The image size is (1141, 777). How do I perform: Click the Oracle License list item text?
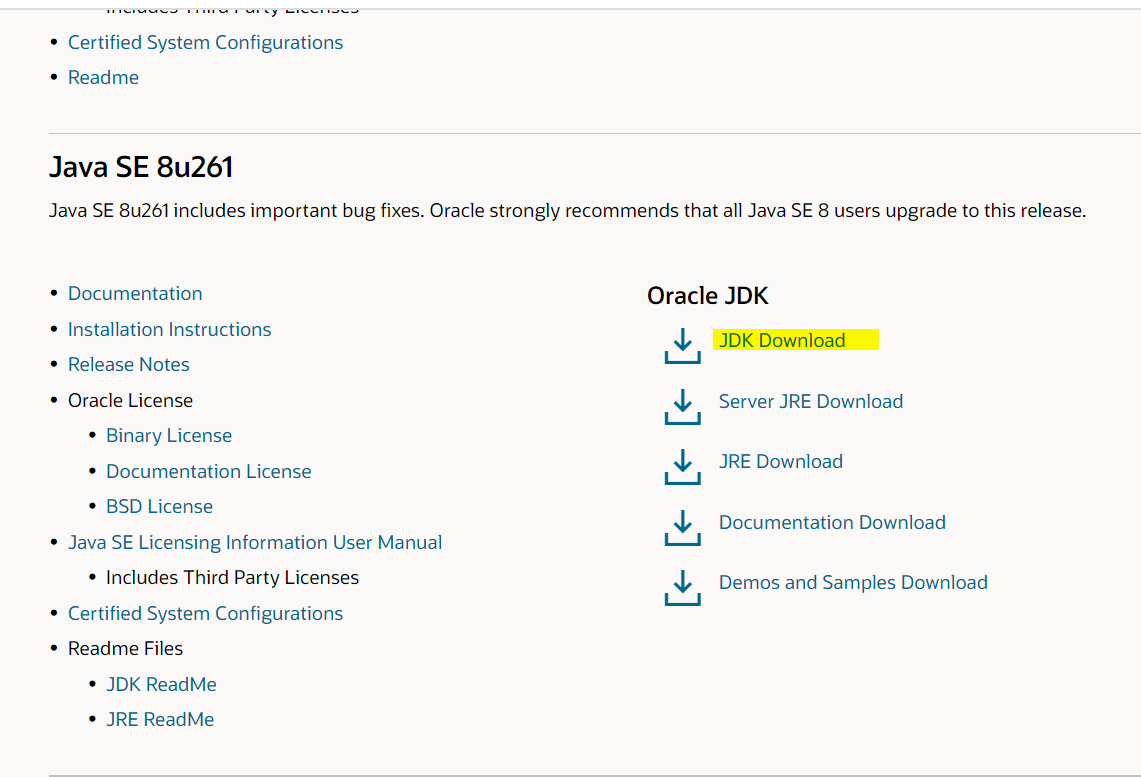pos(130,401)
